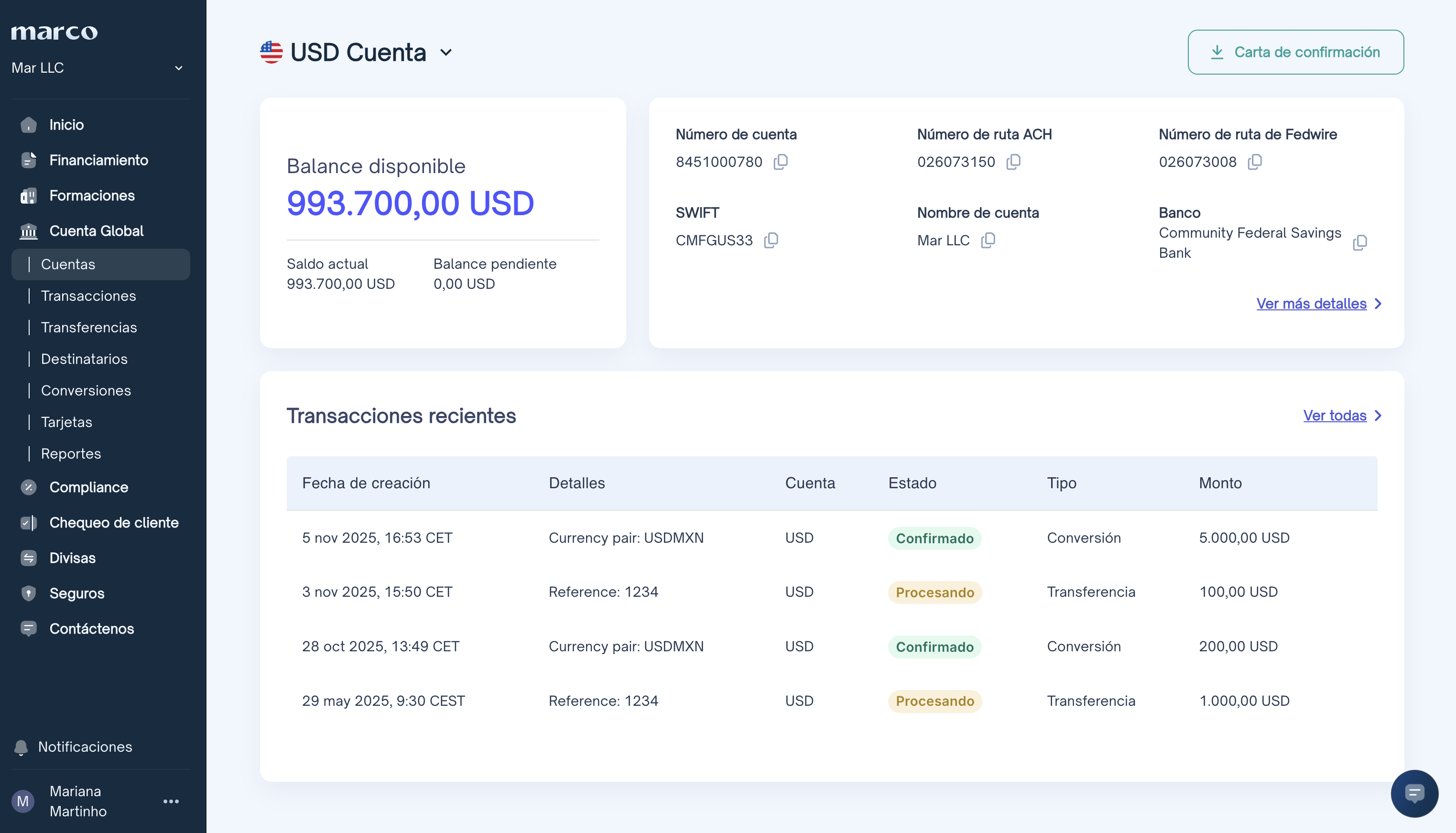Viewport: 1456px width, 833px height.
Task: Copy the Fedwire routing number
Action: [x=1255, y=162]
